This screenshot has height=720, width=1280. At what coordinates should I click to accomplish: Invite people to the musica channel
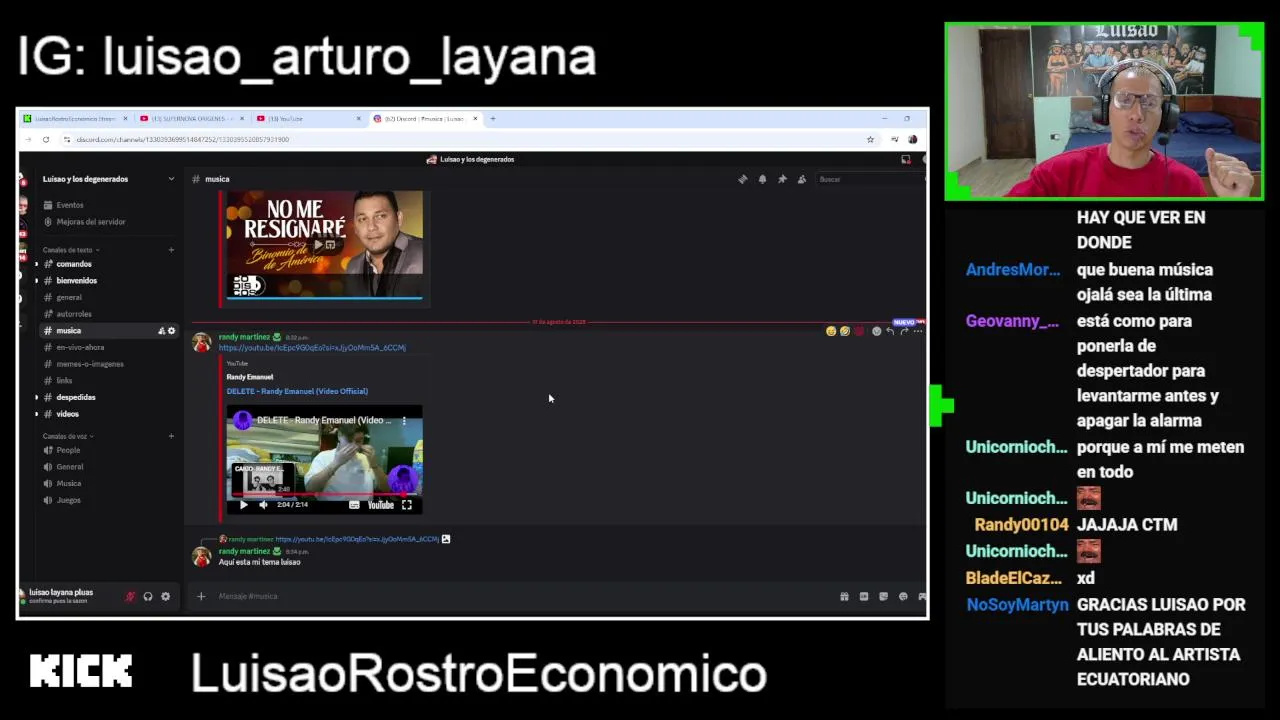point(161,331)
